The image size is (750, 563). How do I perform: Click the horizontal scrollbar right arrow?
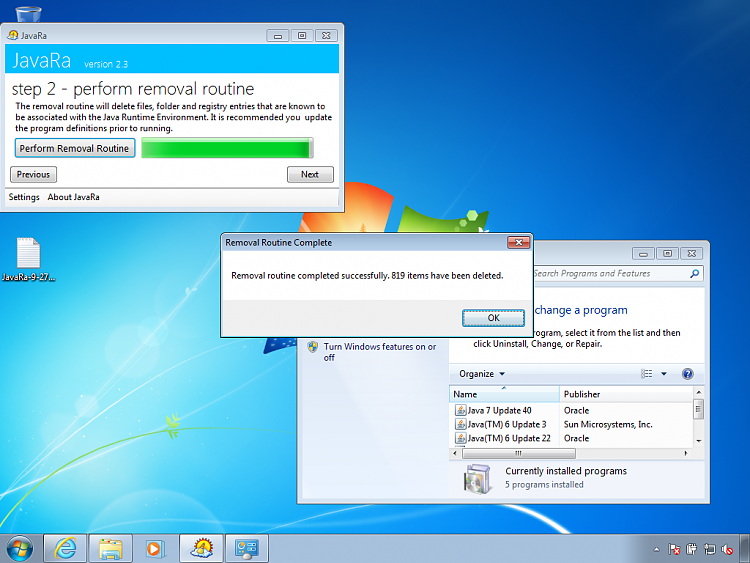(x=686, y=453)
